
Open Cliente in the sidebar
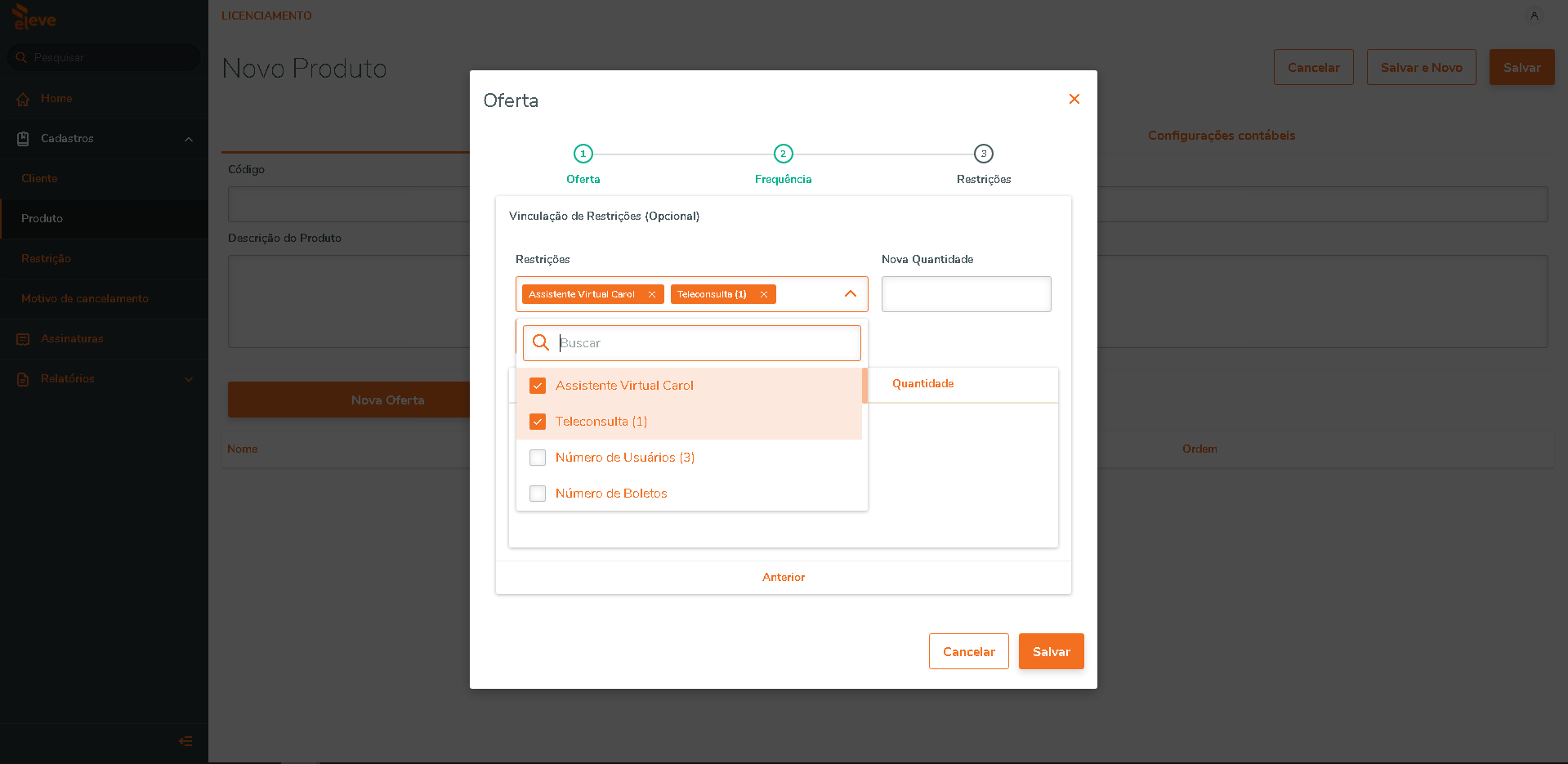(x=104, y=178)
